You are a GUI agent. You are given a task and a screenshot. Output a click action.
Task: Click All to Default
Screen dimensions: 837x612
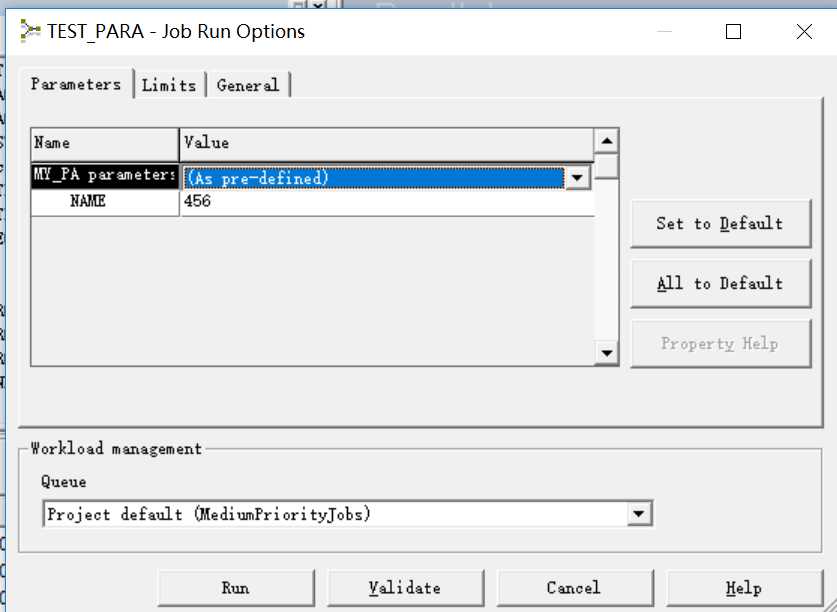(720, 283)
